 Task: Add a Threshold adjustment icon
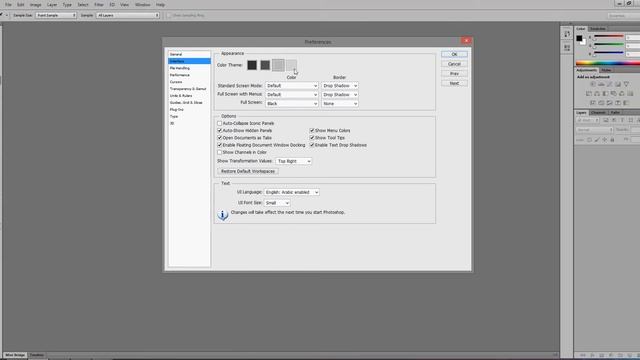click(609, 103)
